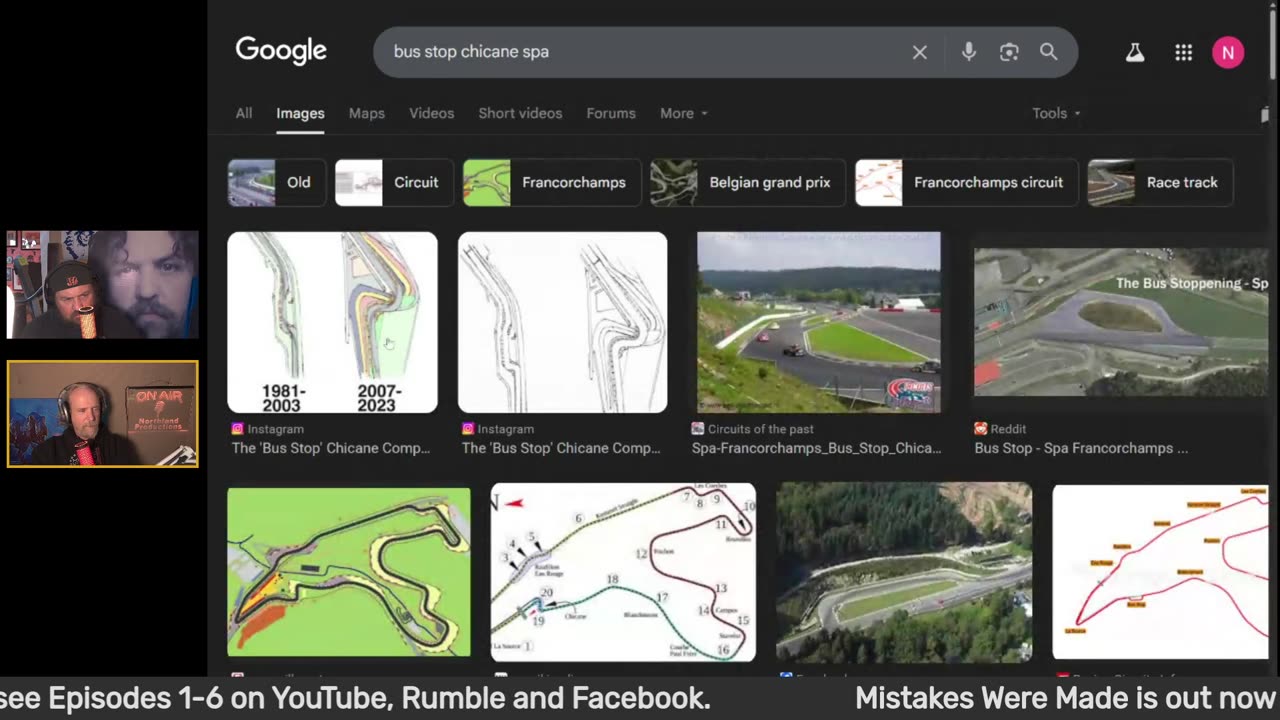Switch to the Videos tab
The height and width of the screenshot is (720, 1280).
pos(431,113)
